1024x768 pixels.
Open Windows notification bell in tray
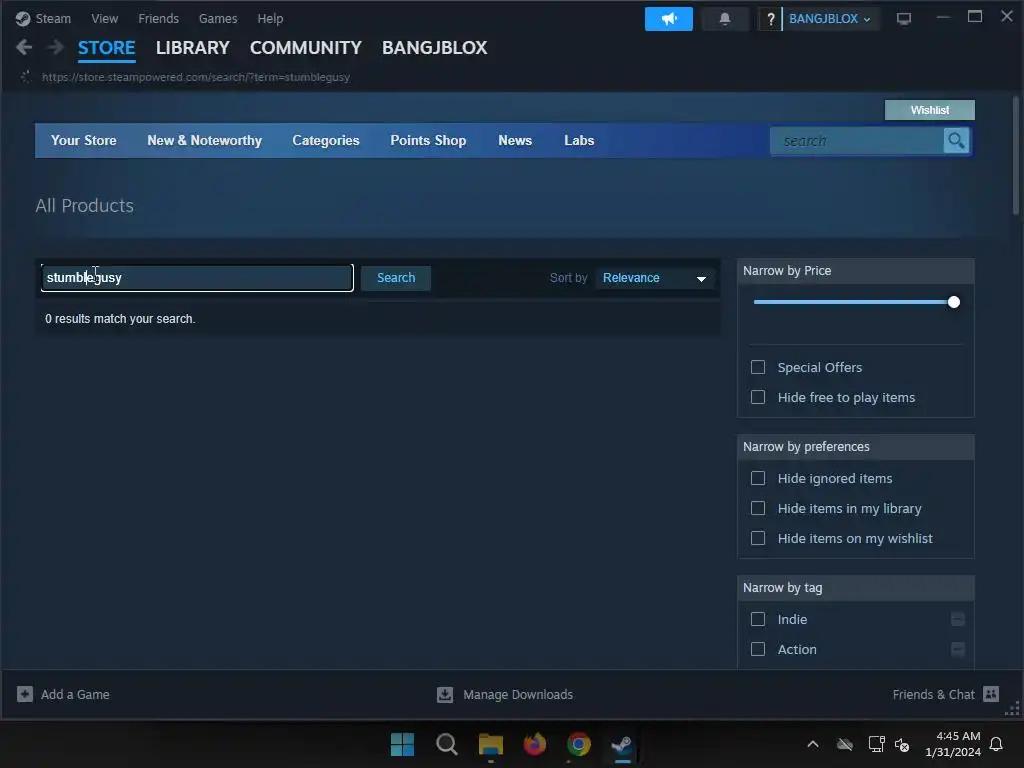997,744
